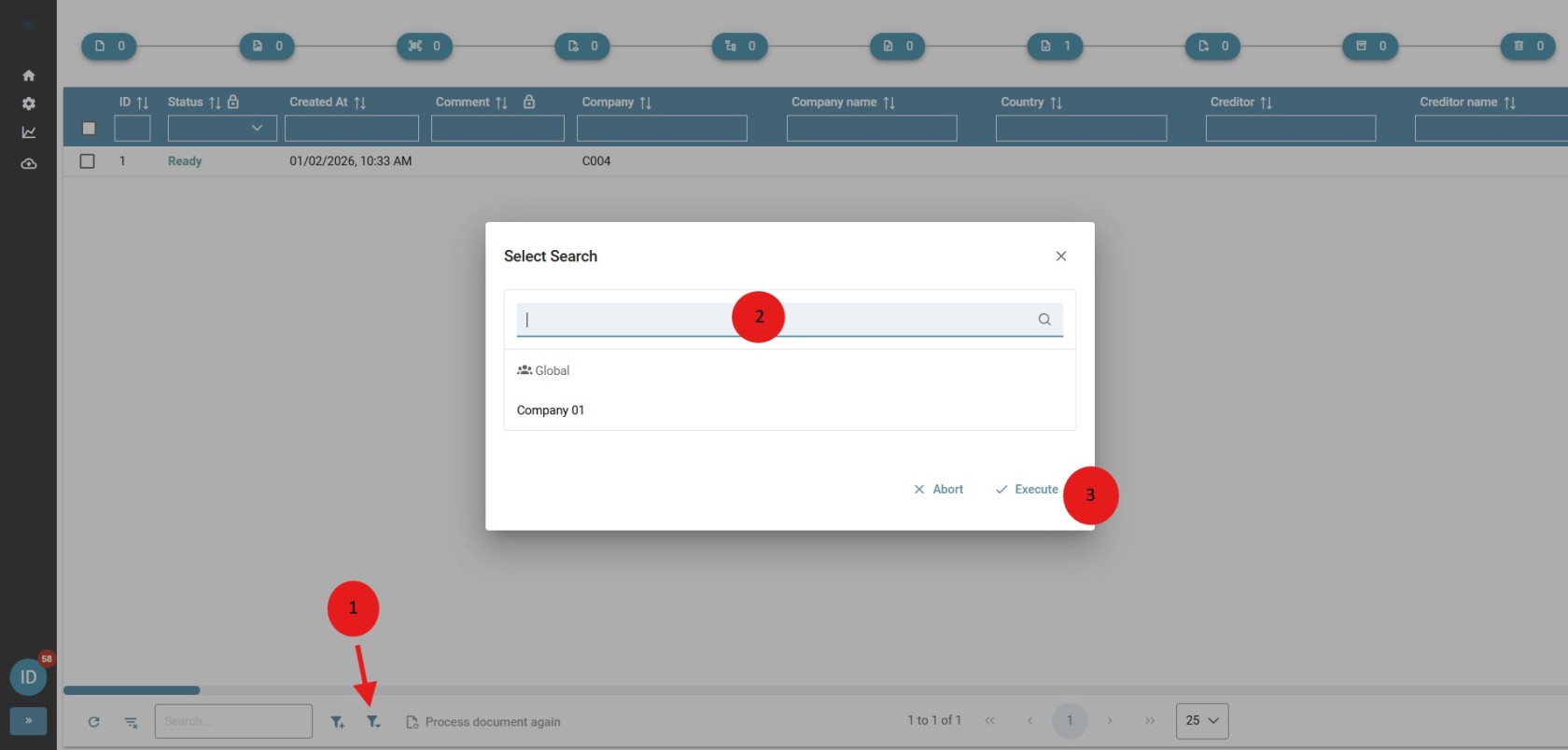The height and width of the screenshot is (750, 1568).
Task: Click the magnifier icon in Select Search
Action: 1044,319
